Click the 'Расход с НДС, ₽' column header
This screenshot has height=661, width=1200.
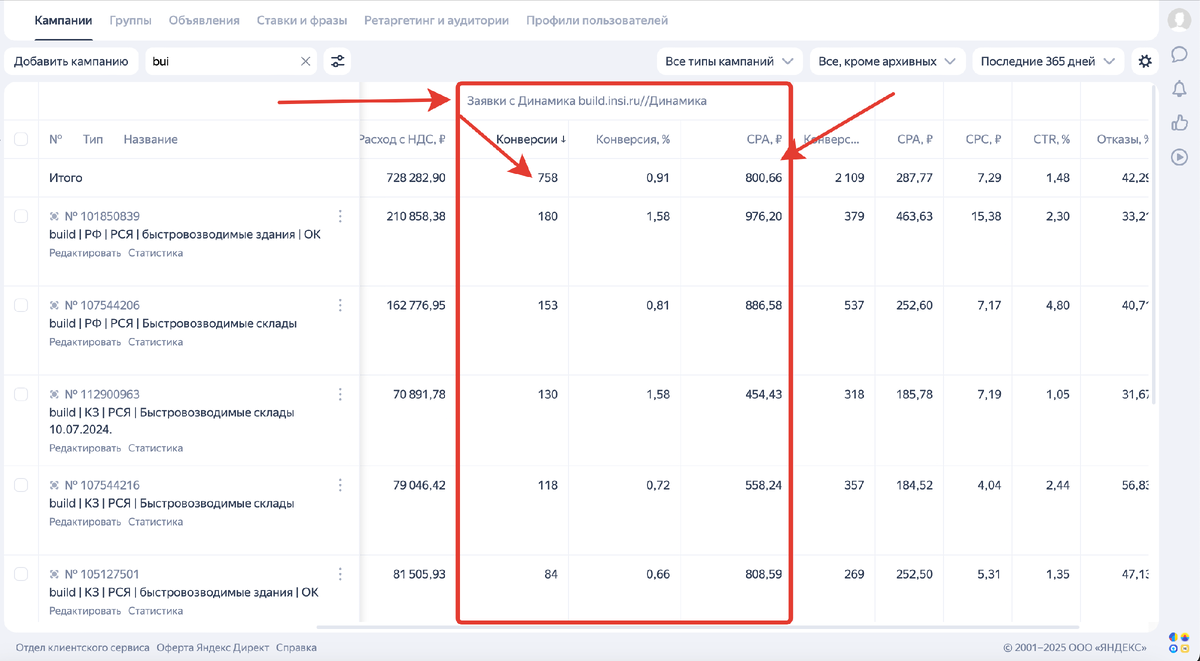click(x=402, y=139)
